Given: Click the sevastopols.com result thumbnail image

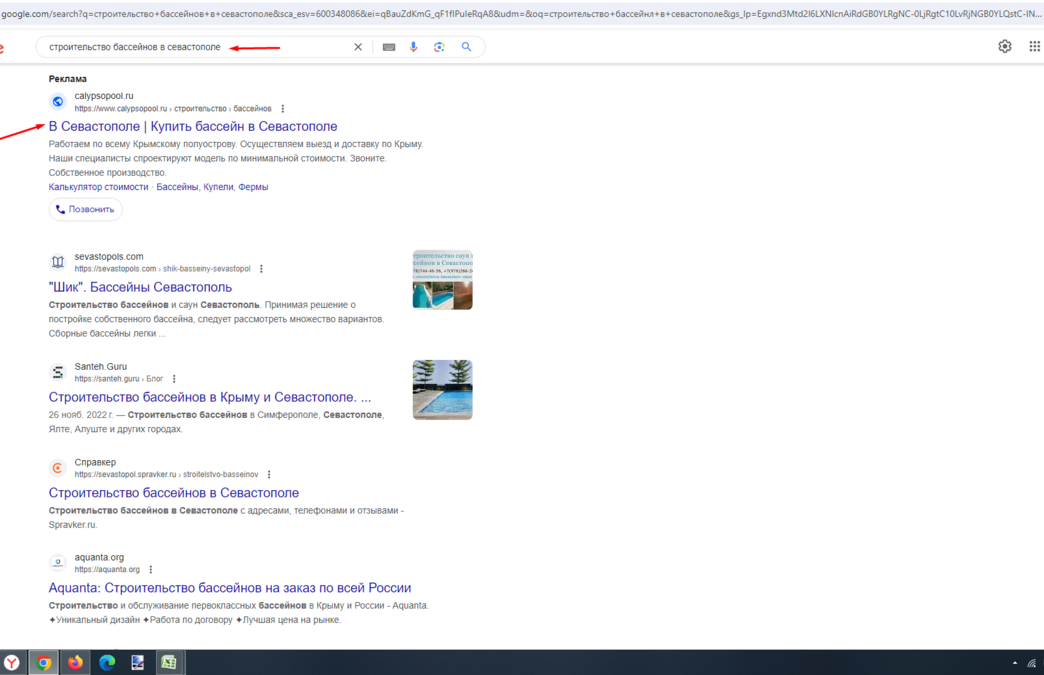Looking at the screenshot, I should click(x=443, y=280).
